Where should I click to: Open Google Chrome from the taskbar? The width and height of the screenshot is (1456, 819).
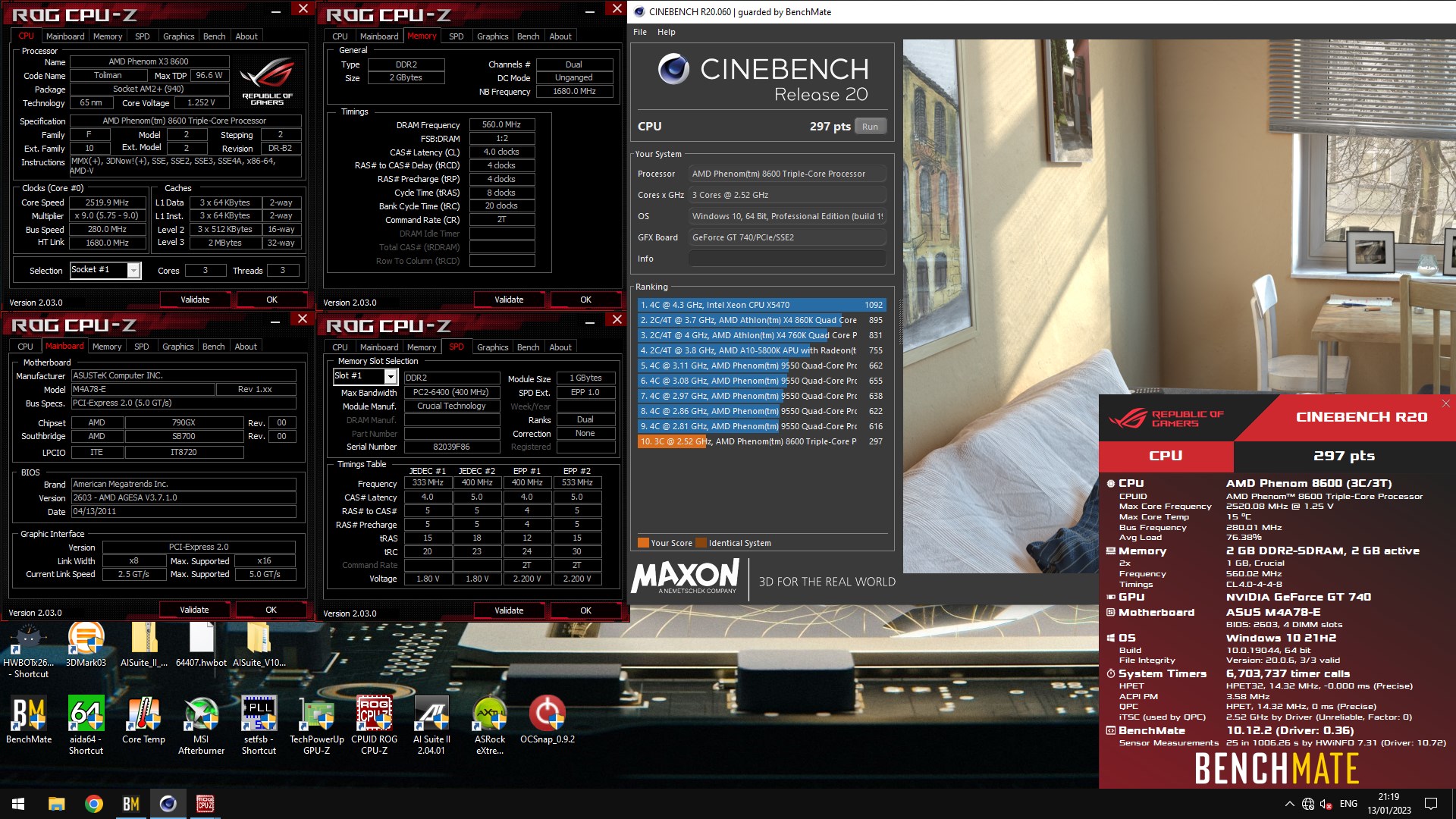click(x=93, y=804)
